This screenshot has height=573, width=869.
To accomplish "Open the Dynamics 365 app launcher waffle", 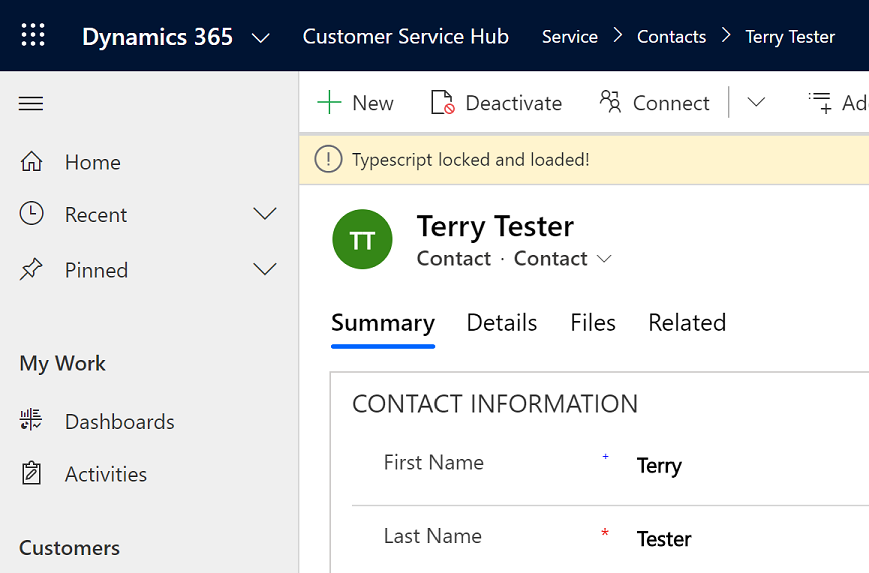I will [x=33, y=36].
